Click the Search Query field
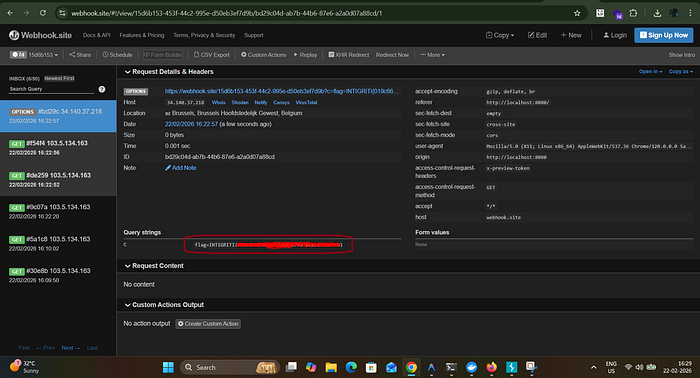The image size is (700, 378). 51,89
